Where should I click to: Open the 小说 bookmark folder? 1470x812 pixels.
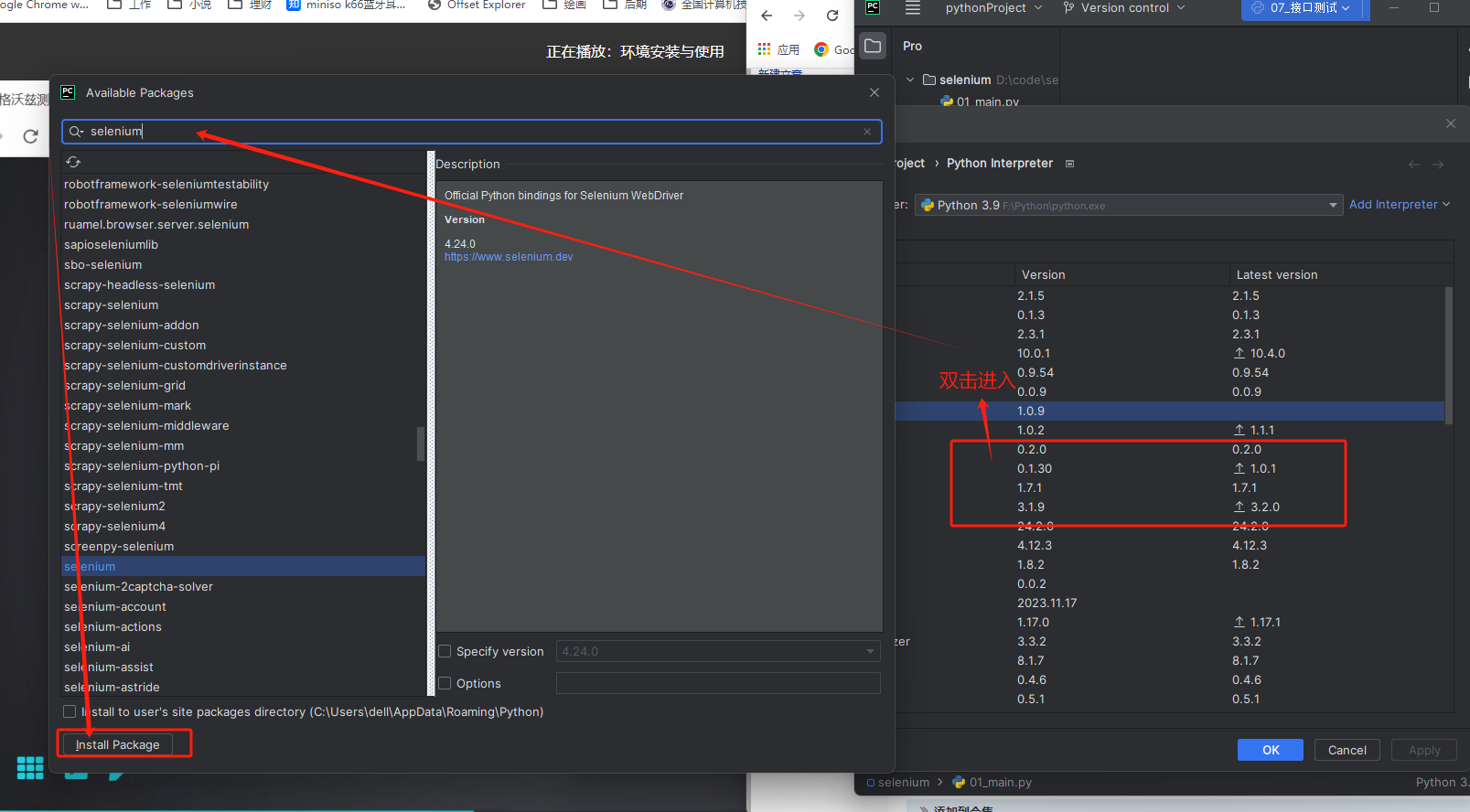pos(190,5)
